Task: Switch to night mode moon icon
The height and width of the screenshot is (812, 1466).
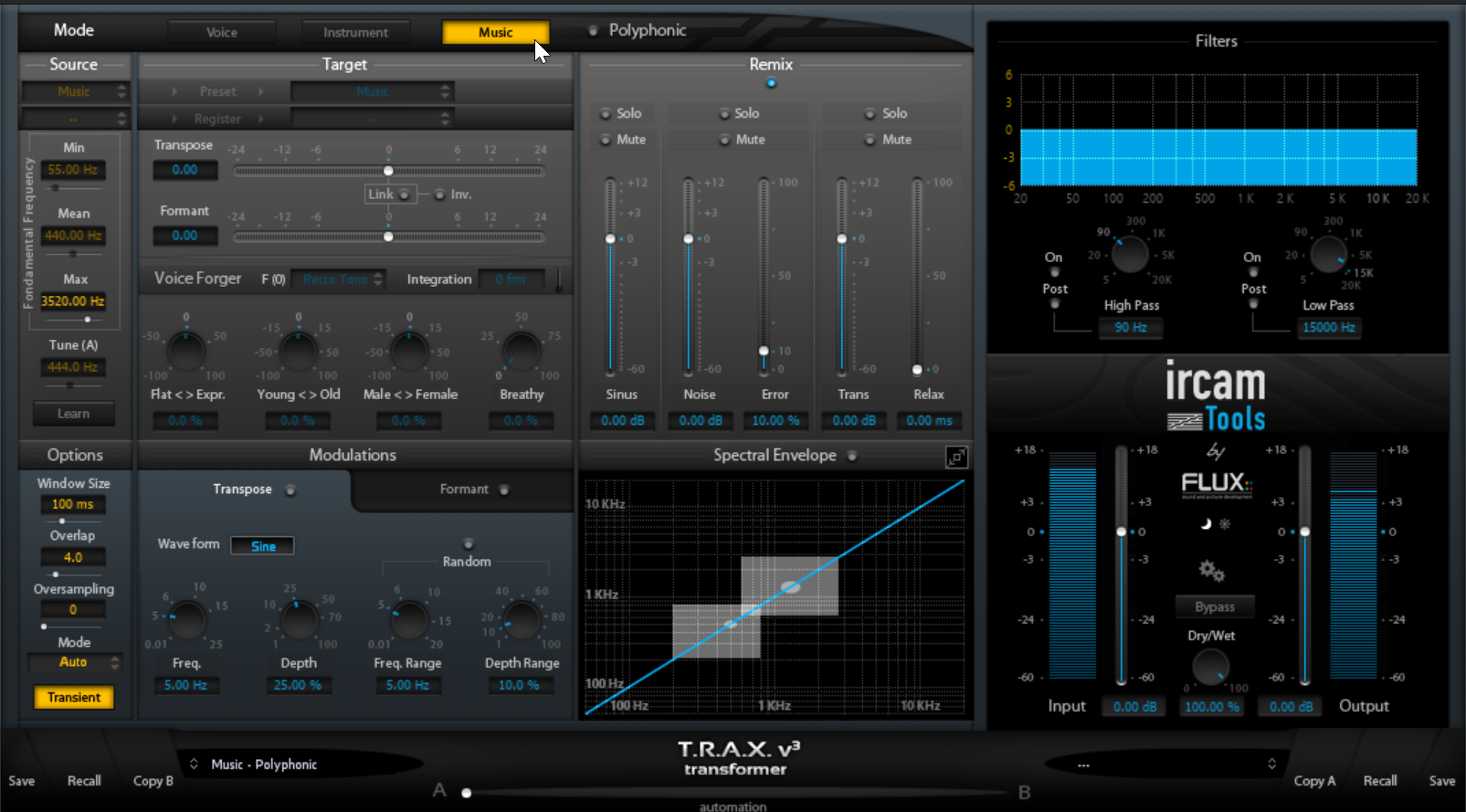Action: pos(1206,523)
